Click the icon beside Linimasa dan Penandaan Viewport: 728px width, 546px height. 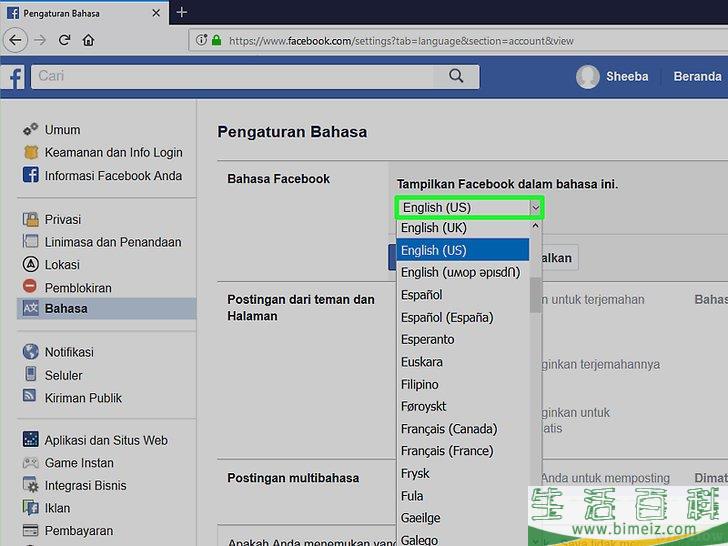click(31, 241)
